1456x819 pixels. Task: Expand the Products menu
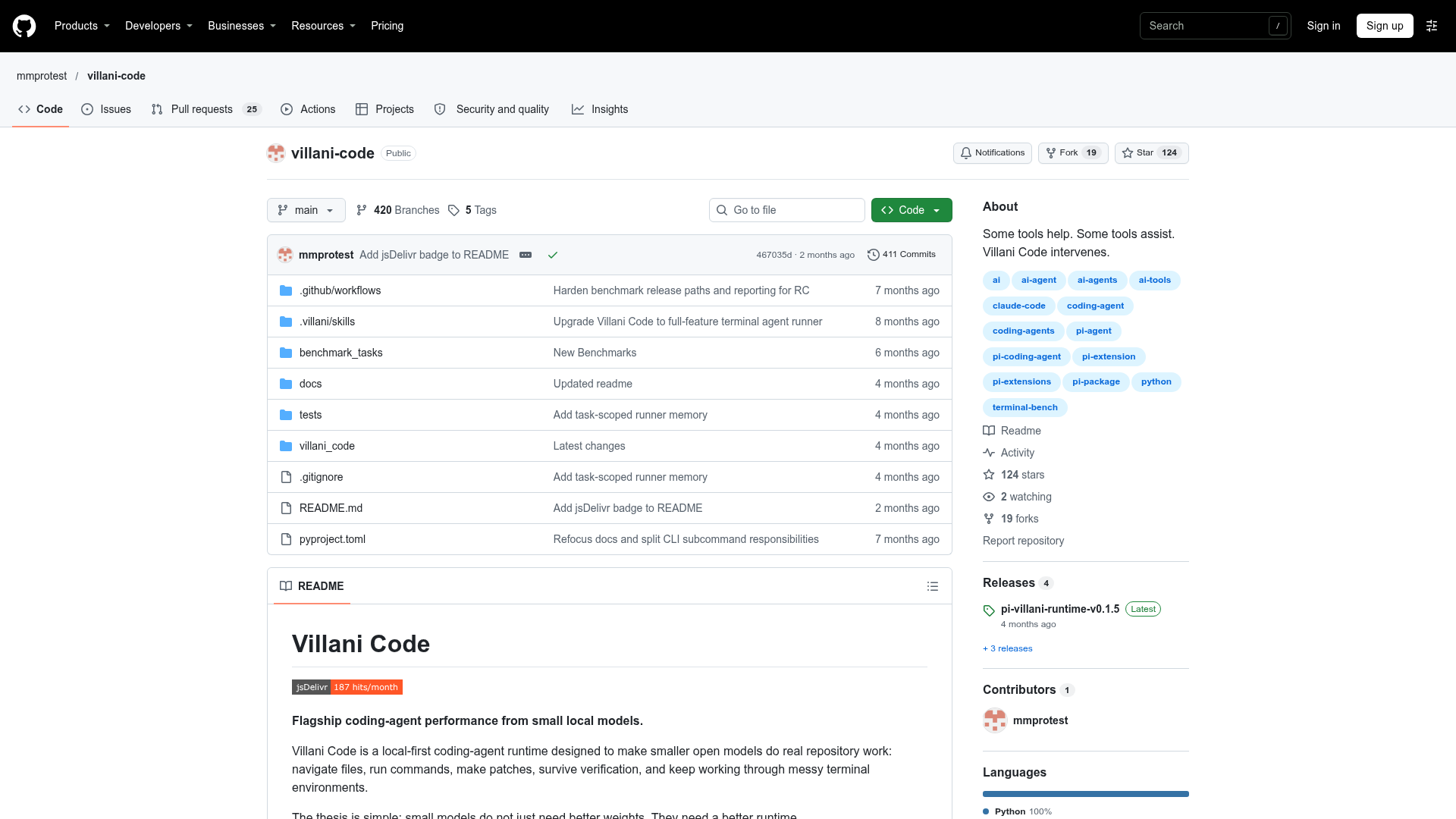pyautogui.click(x=82, y=26)
